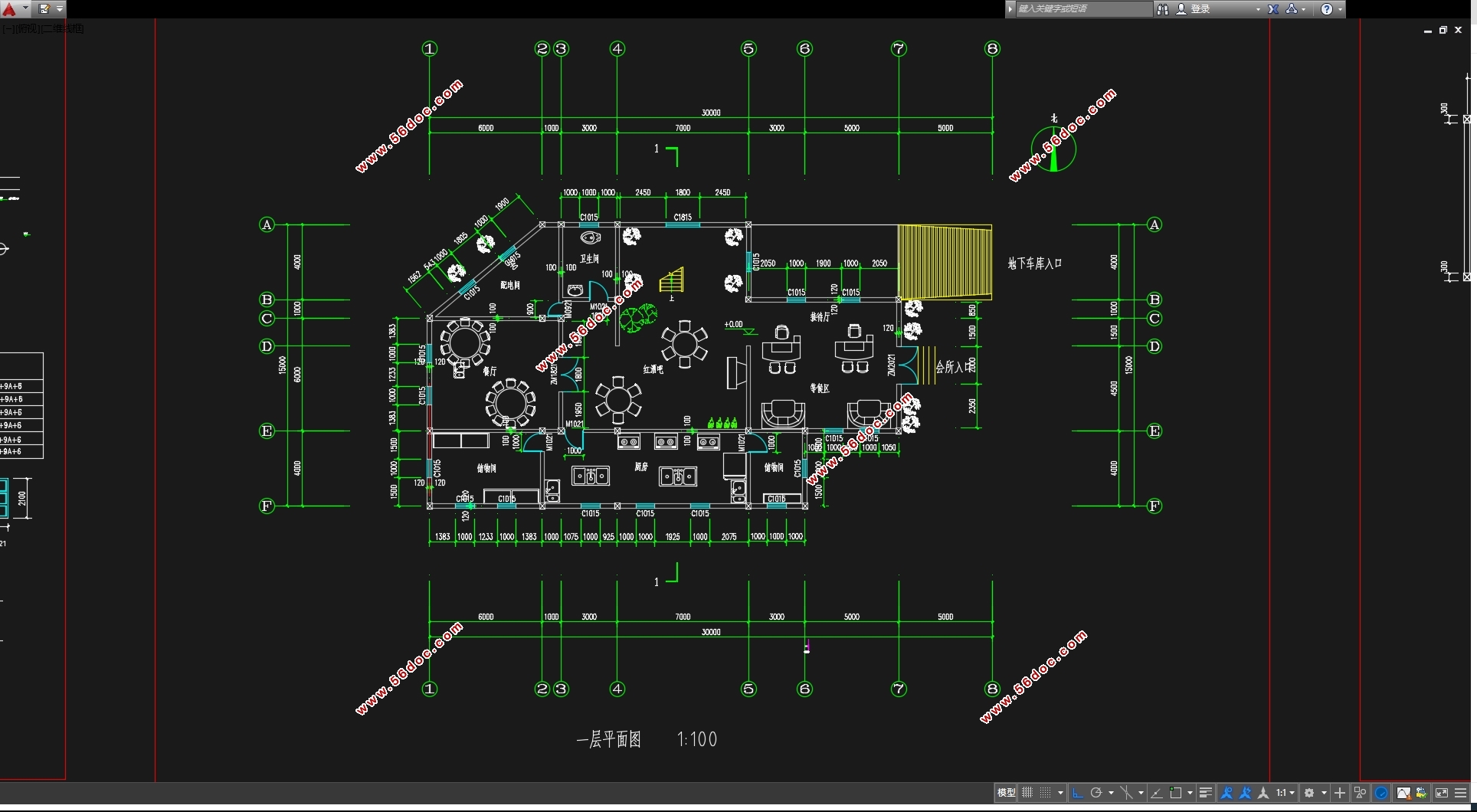
Task: Toggle ortho mode in status bar
Action: [x=1077, y=793]
